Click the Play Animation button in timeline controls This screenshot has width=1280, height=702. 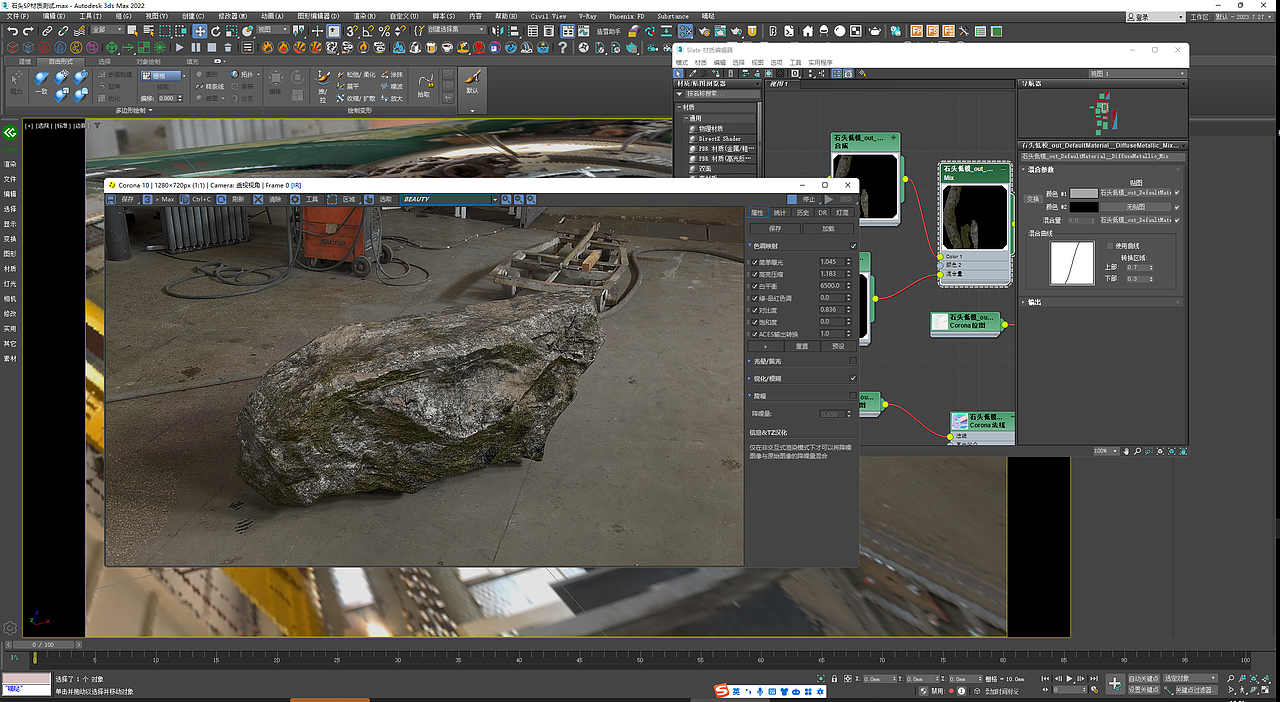1071,678
